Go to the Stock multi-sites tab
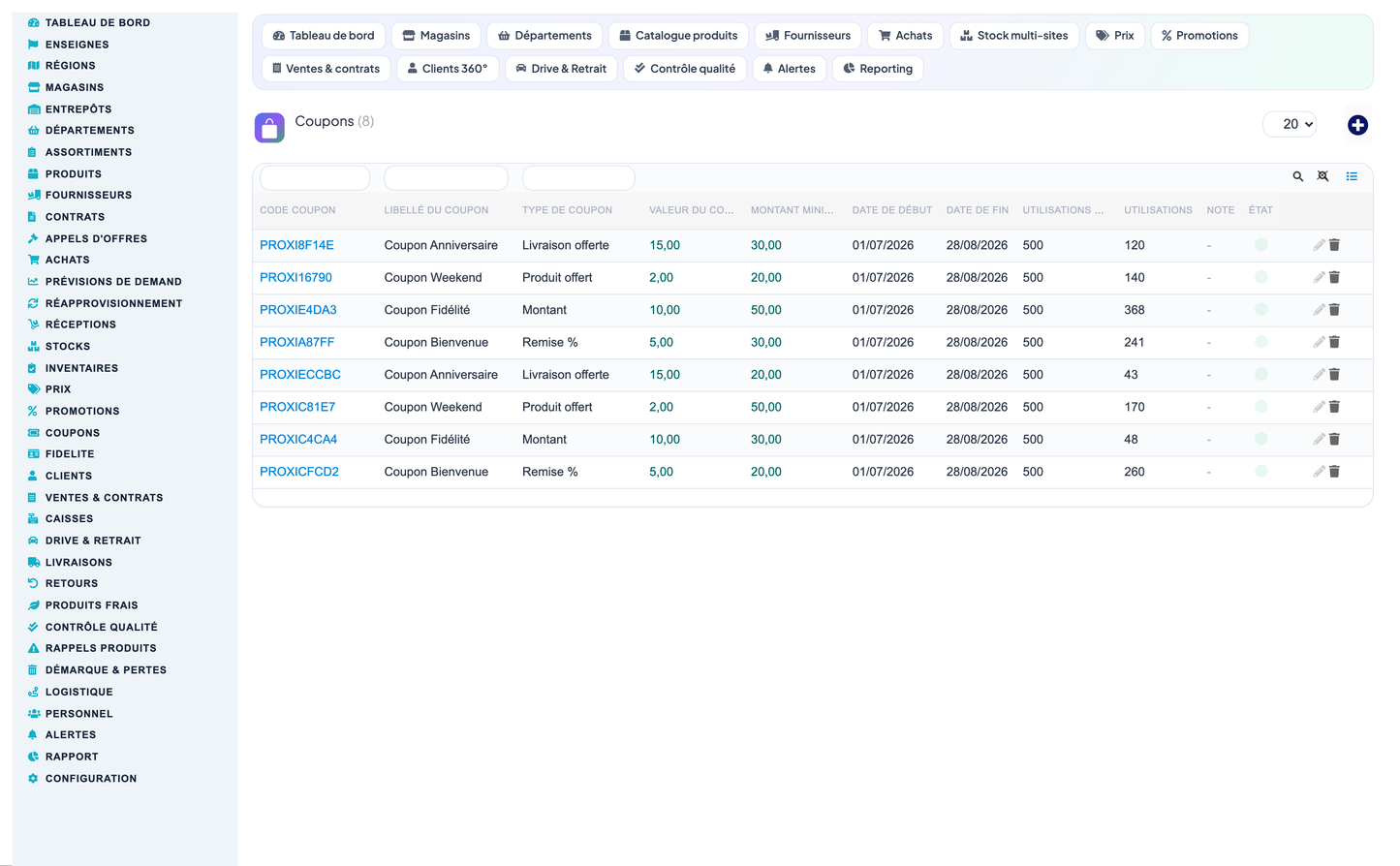Image resolution: width=1400 pixels, height=866 pixels. [x=1014, y=36]
